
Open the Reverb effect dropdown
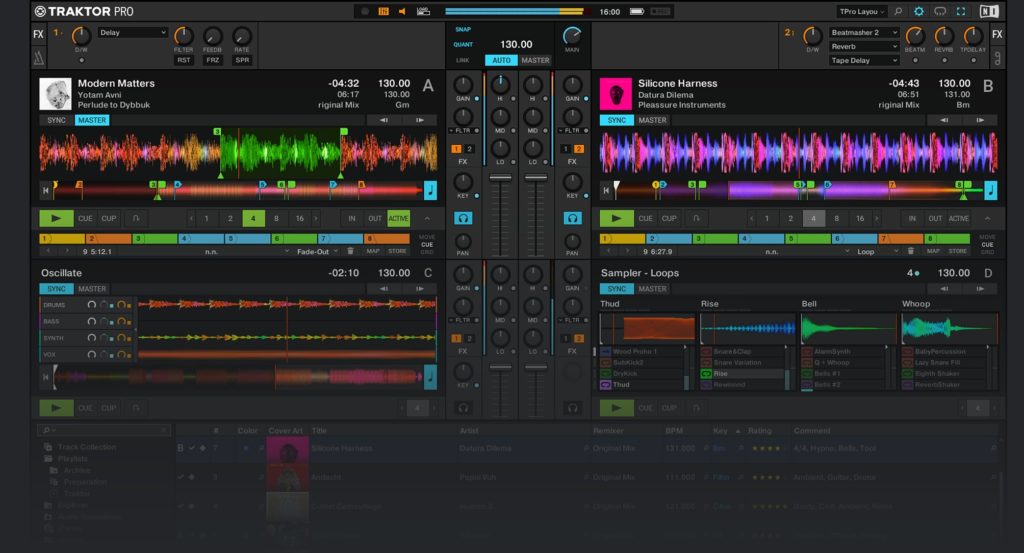tap(864, 46)
